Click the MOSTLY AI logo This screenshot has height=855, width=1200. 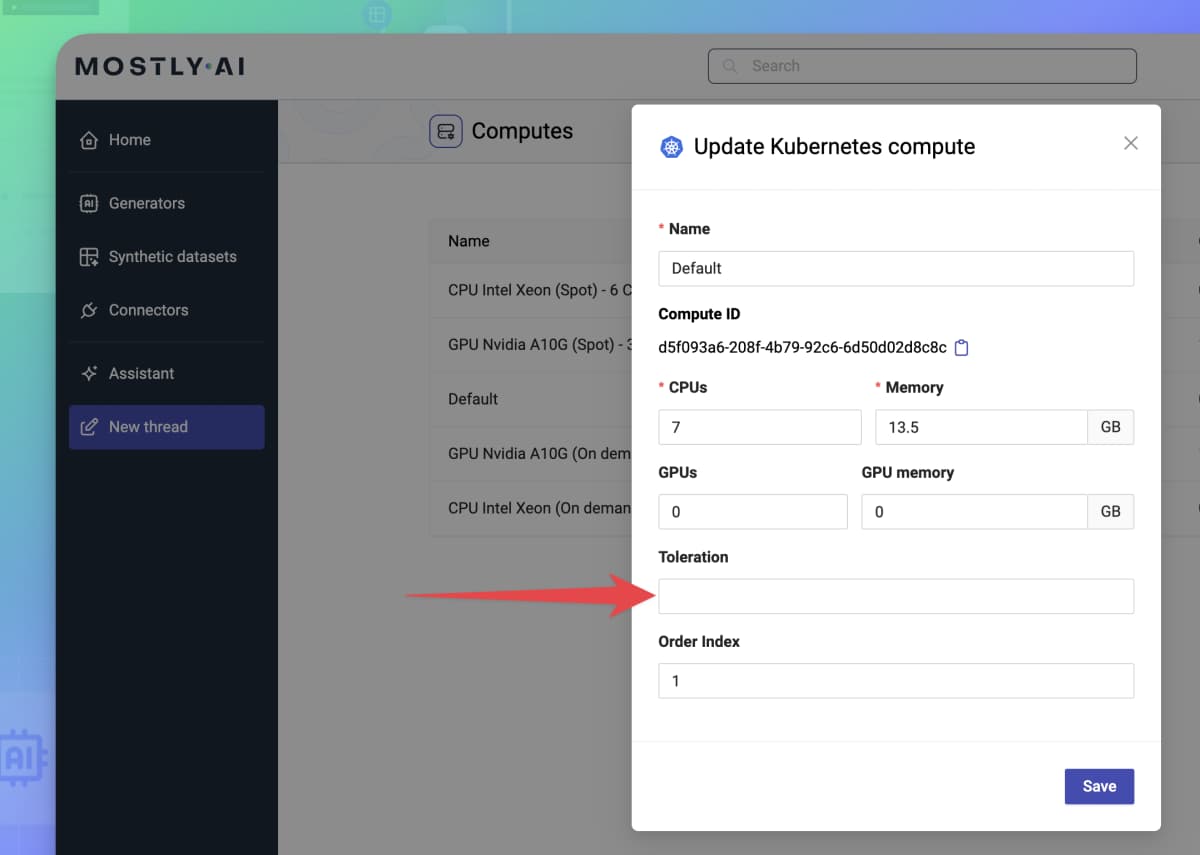[x=160, y=67]
